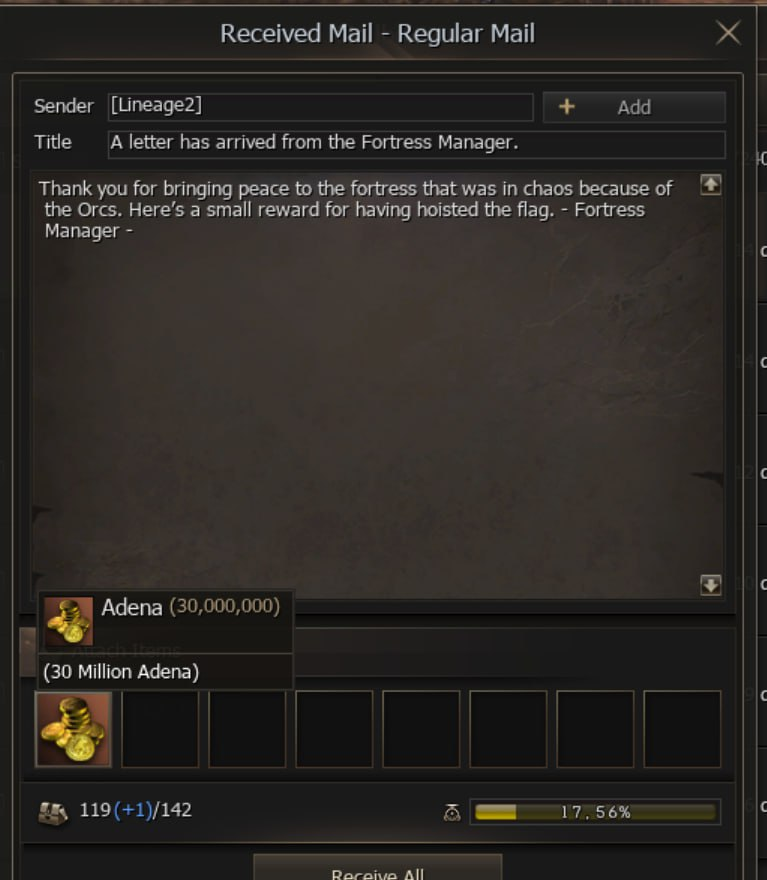Click the weight bag icon

pos(452,812)
